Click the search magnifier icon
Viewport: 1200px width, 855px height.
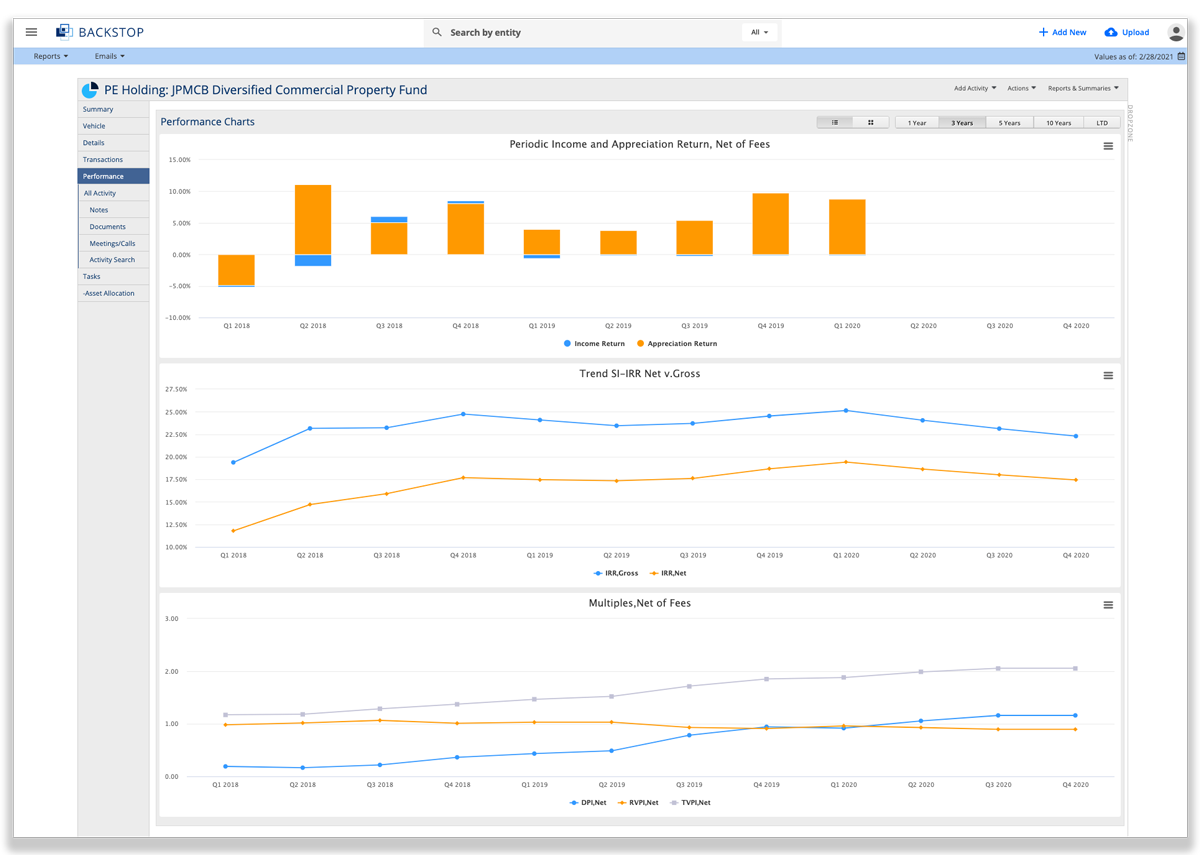tap(437, 32)
